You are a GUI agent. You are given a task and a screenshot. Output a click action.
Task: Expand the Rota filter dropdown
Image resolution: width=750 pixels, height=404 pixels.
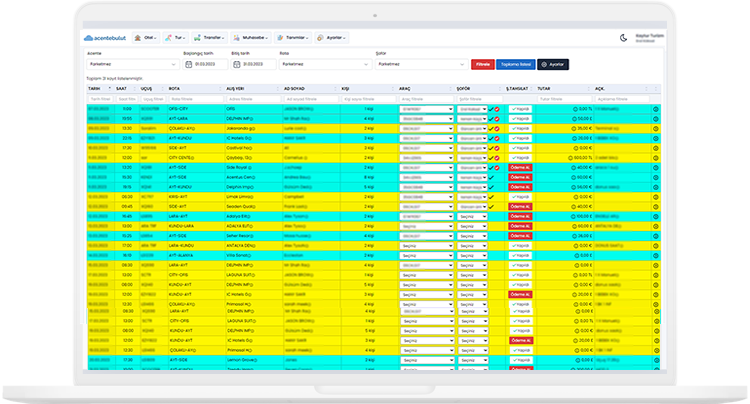(x=325, y=64)
